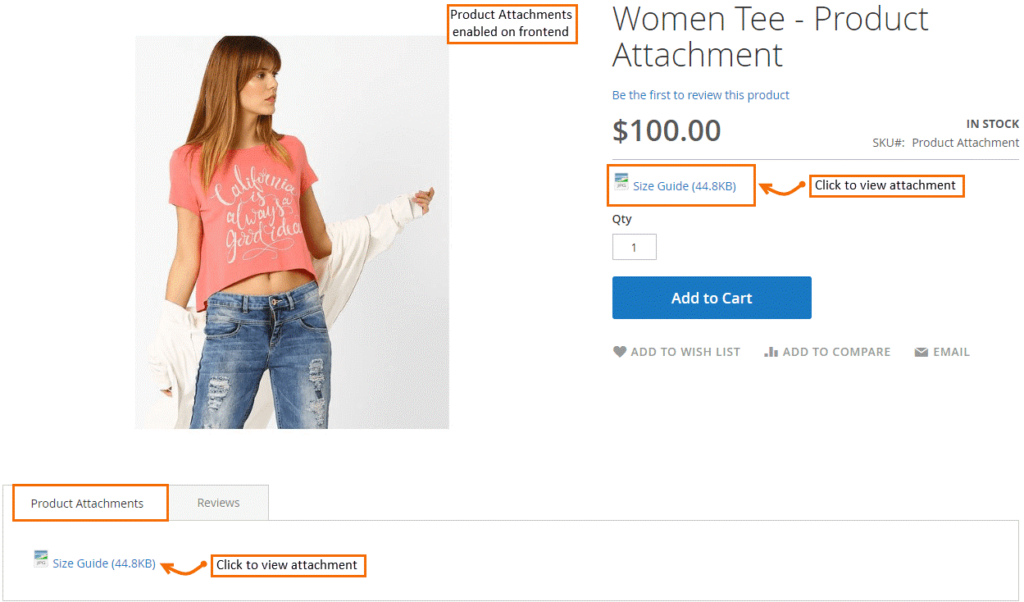Click the ADD TO WISH LIST label
The width and height of the screenshot is (1024, 602).
tap(686, 351)
